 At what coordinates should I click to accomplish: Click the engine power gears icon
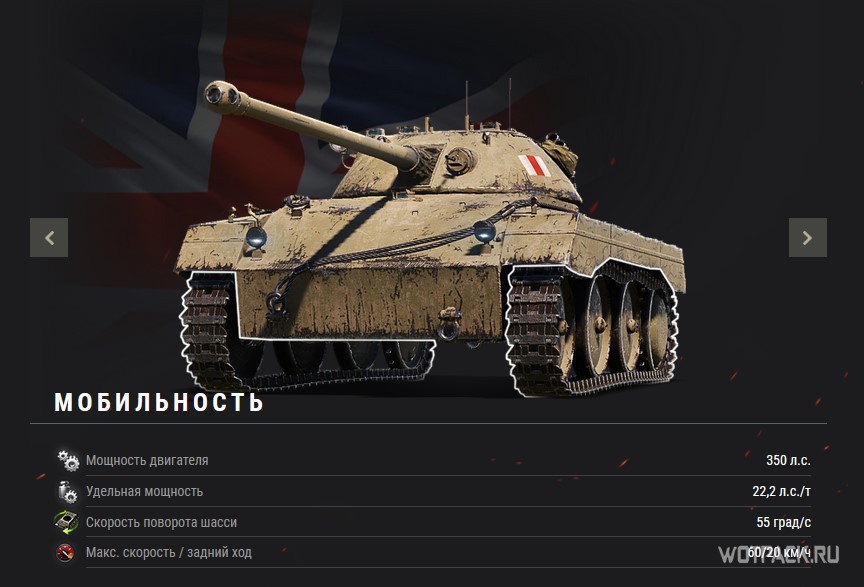[68, 460]
